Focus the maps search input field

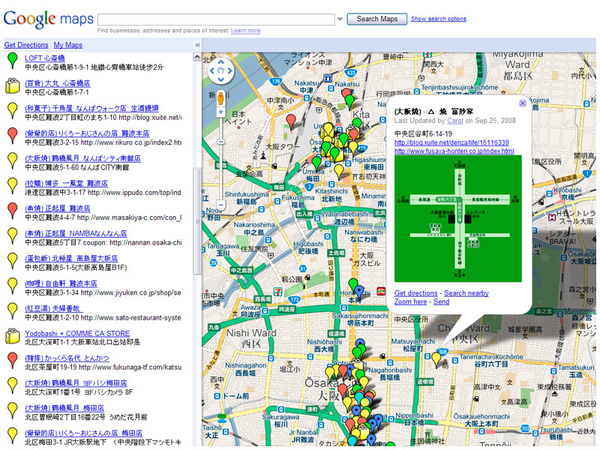pyautogui.click(x=216, y=20)
